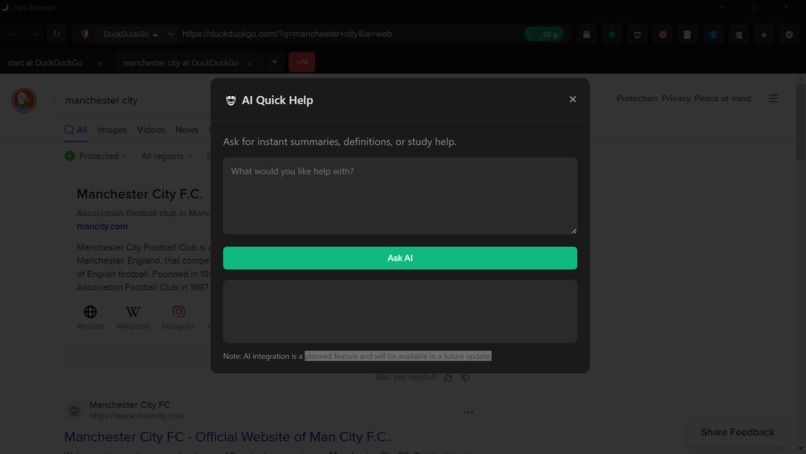Click 'Protection. Privacy. Peace of mind.' text
Screen dimensions: 806x454
pyautogui.click(x=684, y=98)
